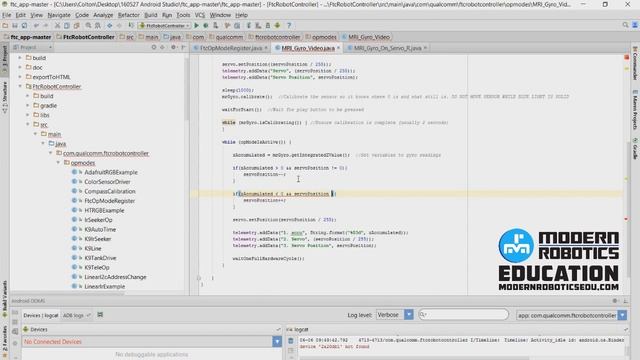
Task: Expand the build folder
Action: tap(20, 58)
